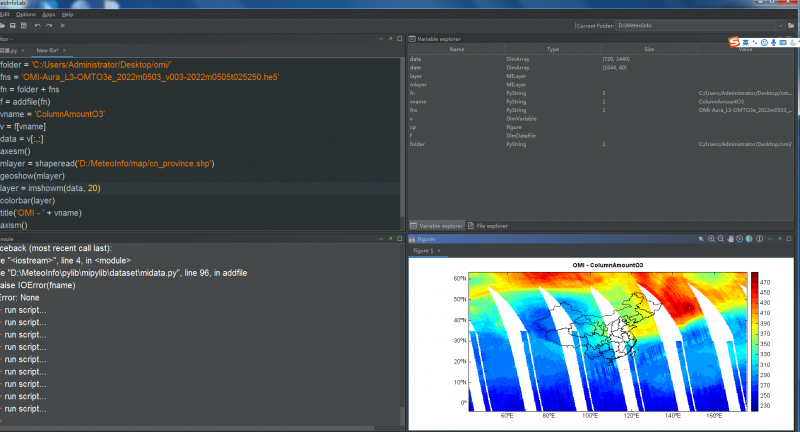Sort variables by Type column header

(552, 49)
